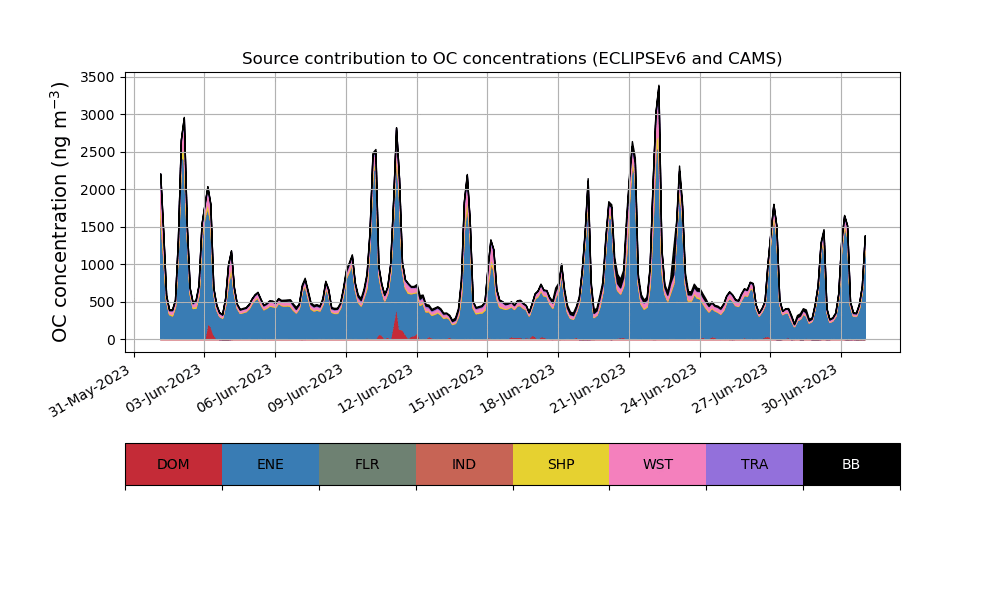
Task: Click the yellow SHP legend swatch
Action: tap(561, 464)
